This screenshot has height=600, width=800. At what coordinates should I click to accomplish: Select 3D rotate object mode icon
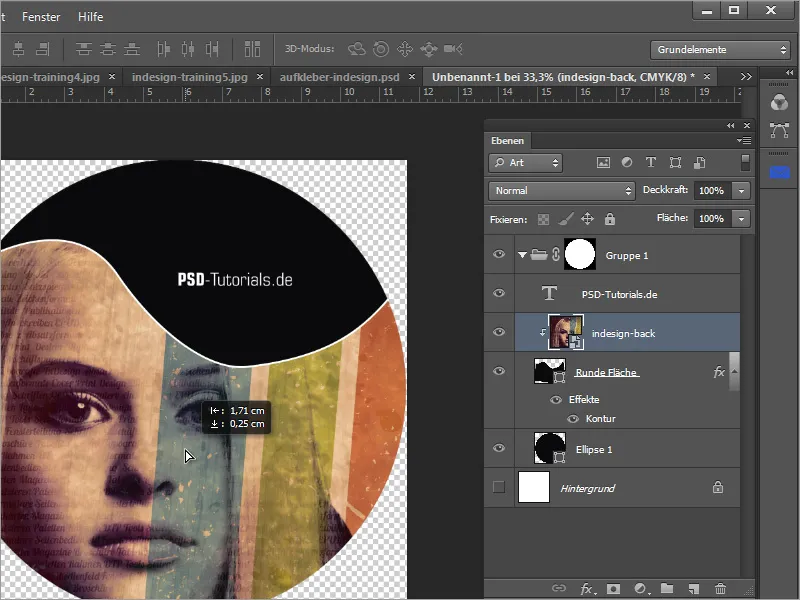coord(357,49)
